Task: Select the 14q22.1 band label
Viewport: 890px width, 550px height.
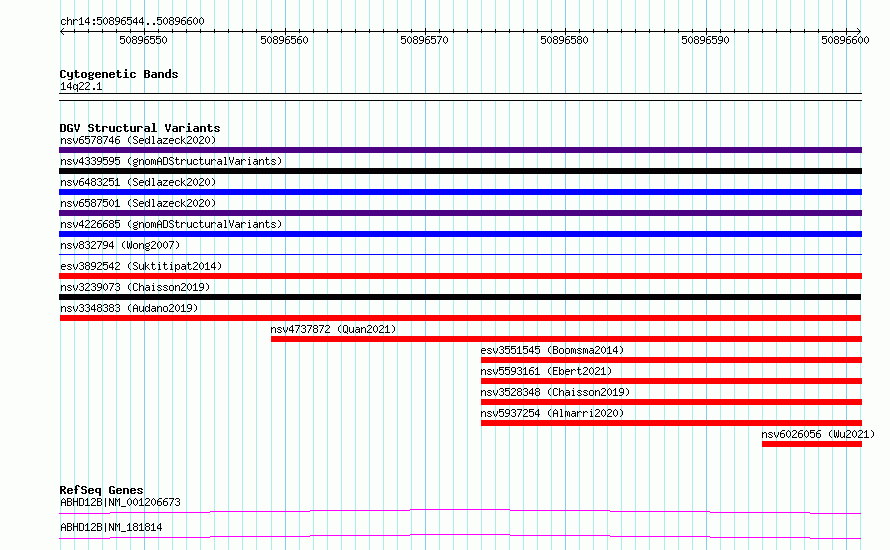Action: (x=81, y=86)
